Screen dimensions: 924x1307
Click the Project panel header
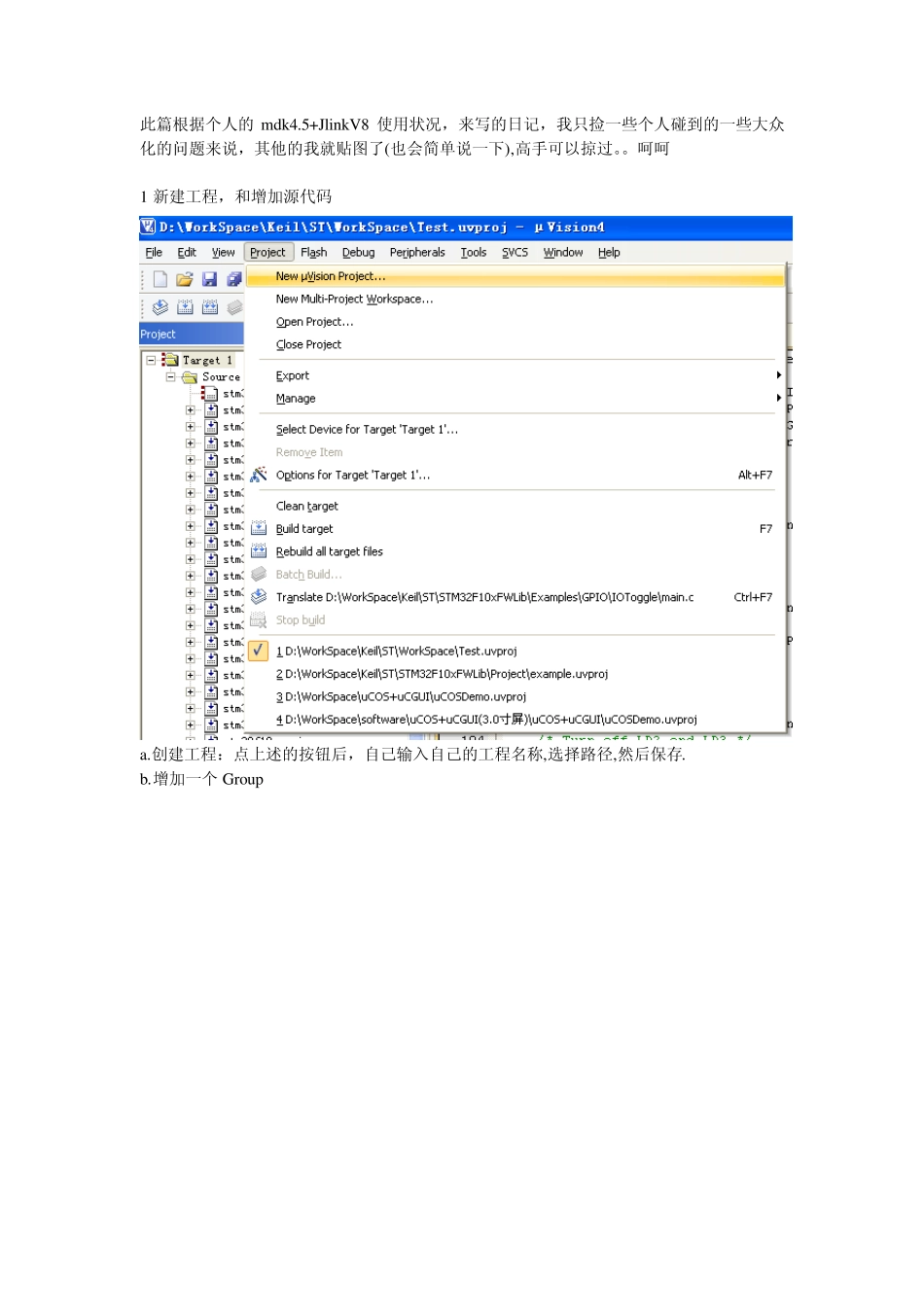point(192,335)
